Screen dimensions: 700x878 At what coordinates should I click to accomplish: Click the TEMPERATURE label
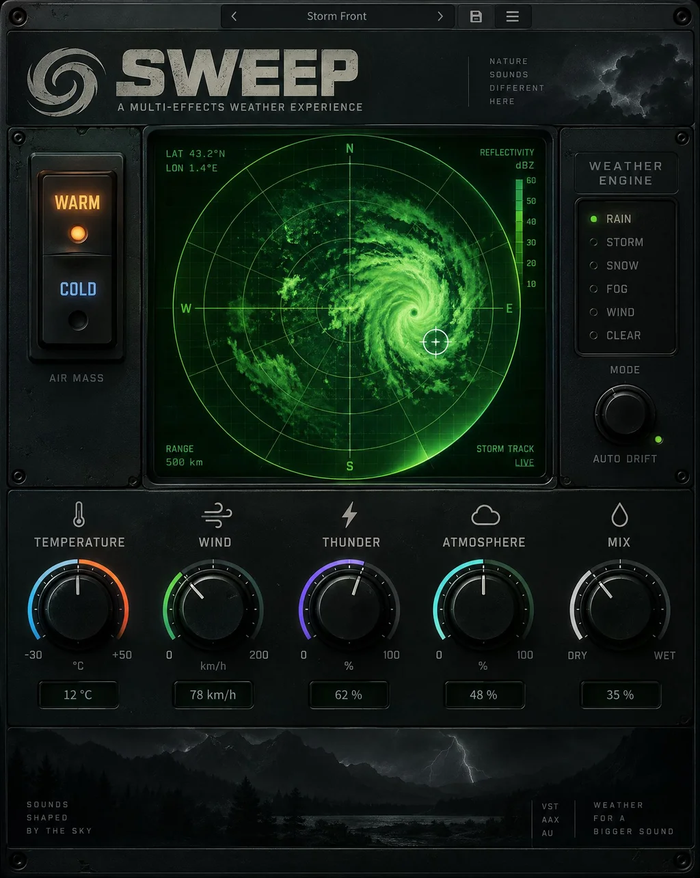click(x=79, y=542)
